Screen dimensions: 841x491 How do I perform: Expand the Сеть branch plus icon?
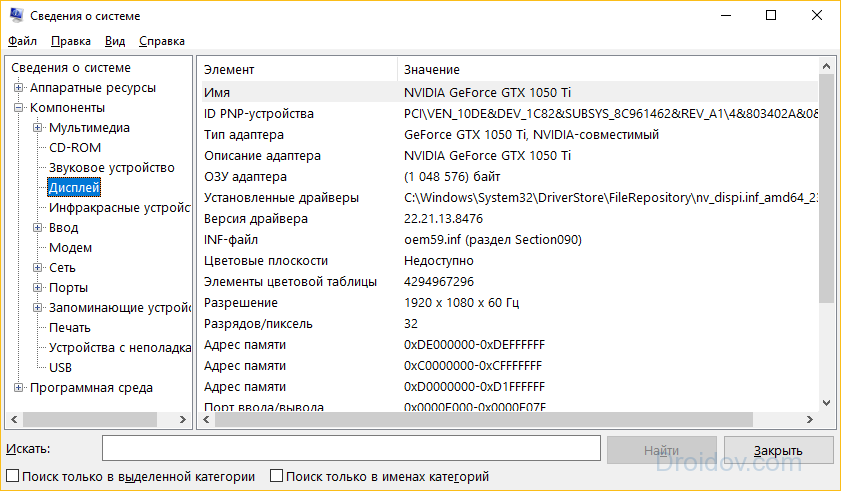click(38, 267)
